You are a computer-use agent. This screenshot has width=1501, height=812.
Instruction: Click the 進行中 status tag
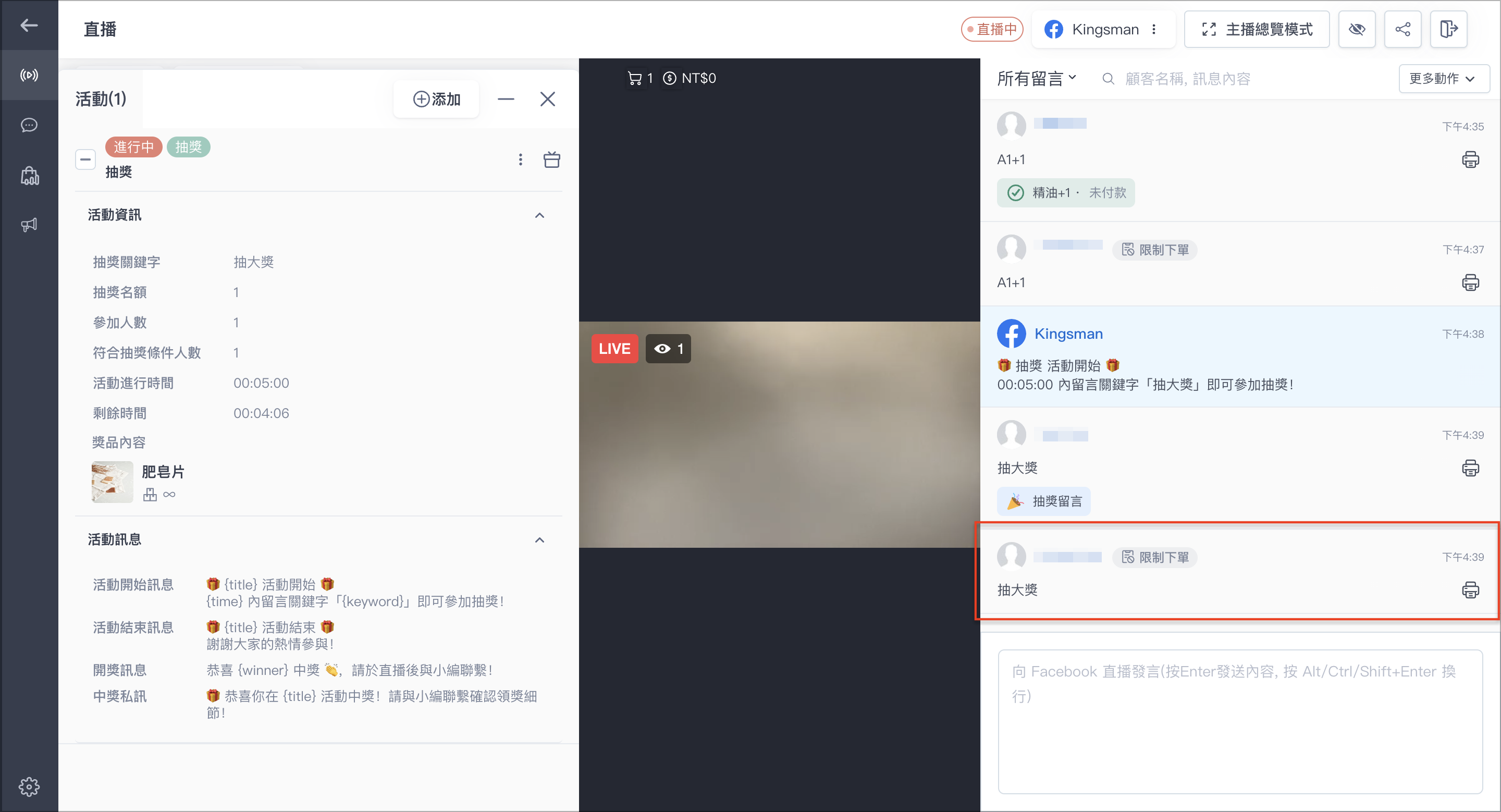(133, 147)
